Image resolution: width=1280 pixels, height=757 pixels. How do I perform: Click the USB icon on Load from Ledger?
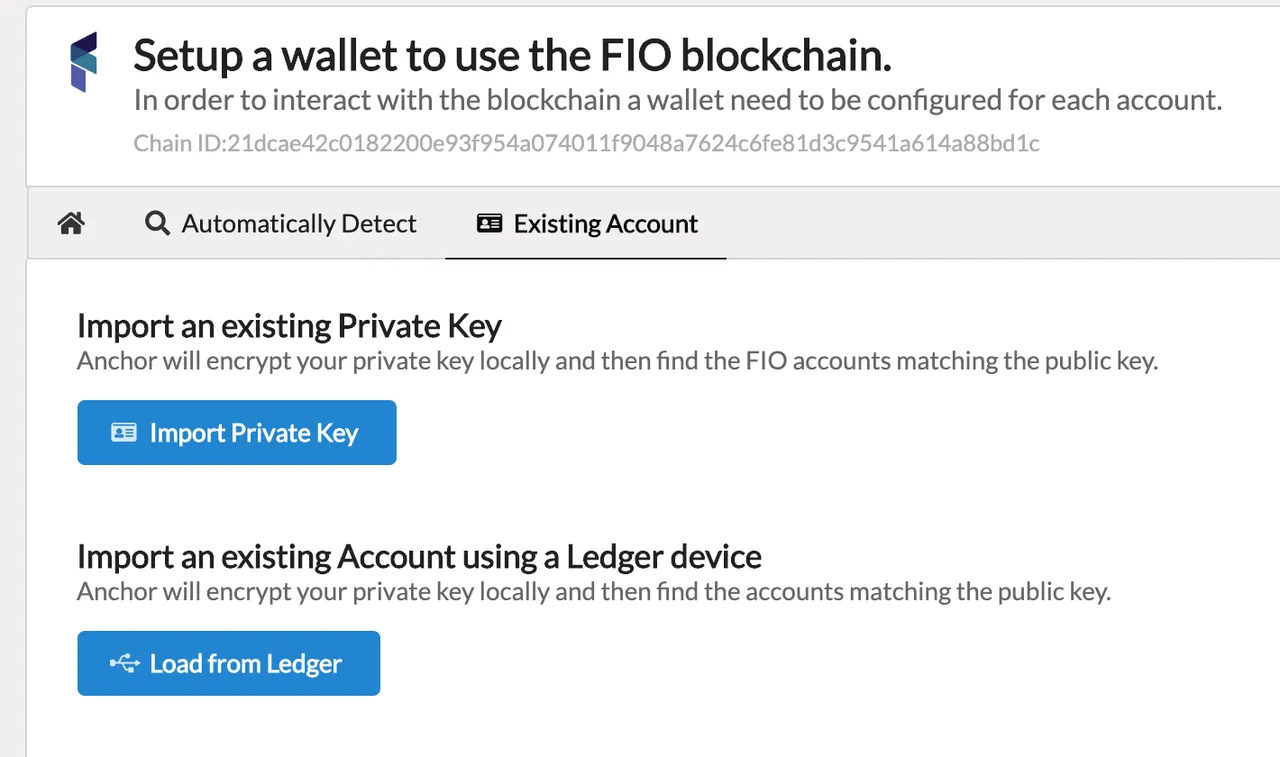point(125,664)
